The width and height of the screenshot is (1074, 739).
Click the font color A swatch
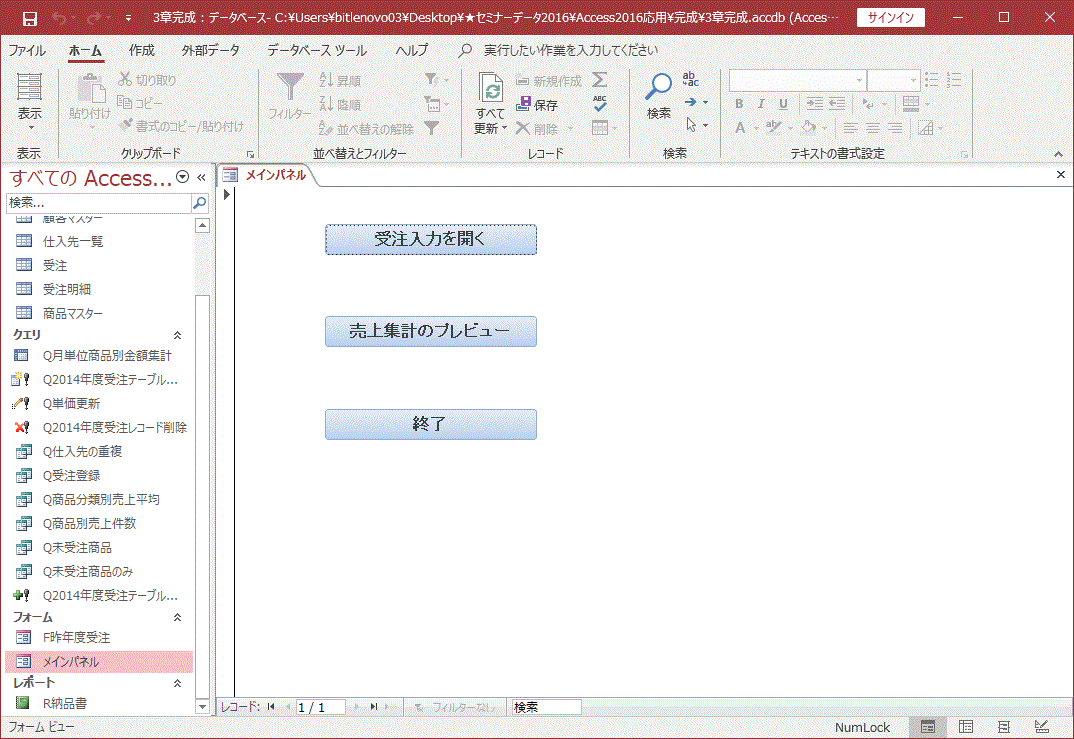(740, 128)
